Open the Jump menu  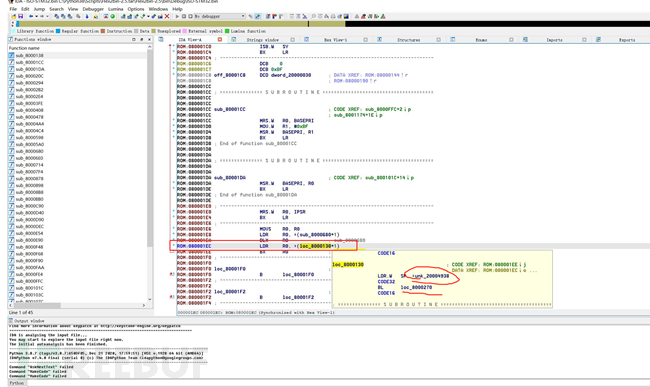click(x=39, y=9)
